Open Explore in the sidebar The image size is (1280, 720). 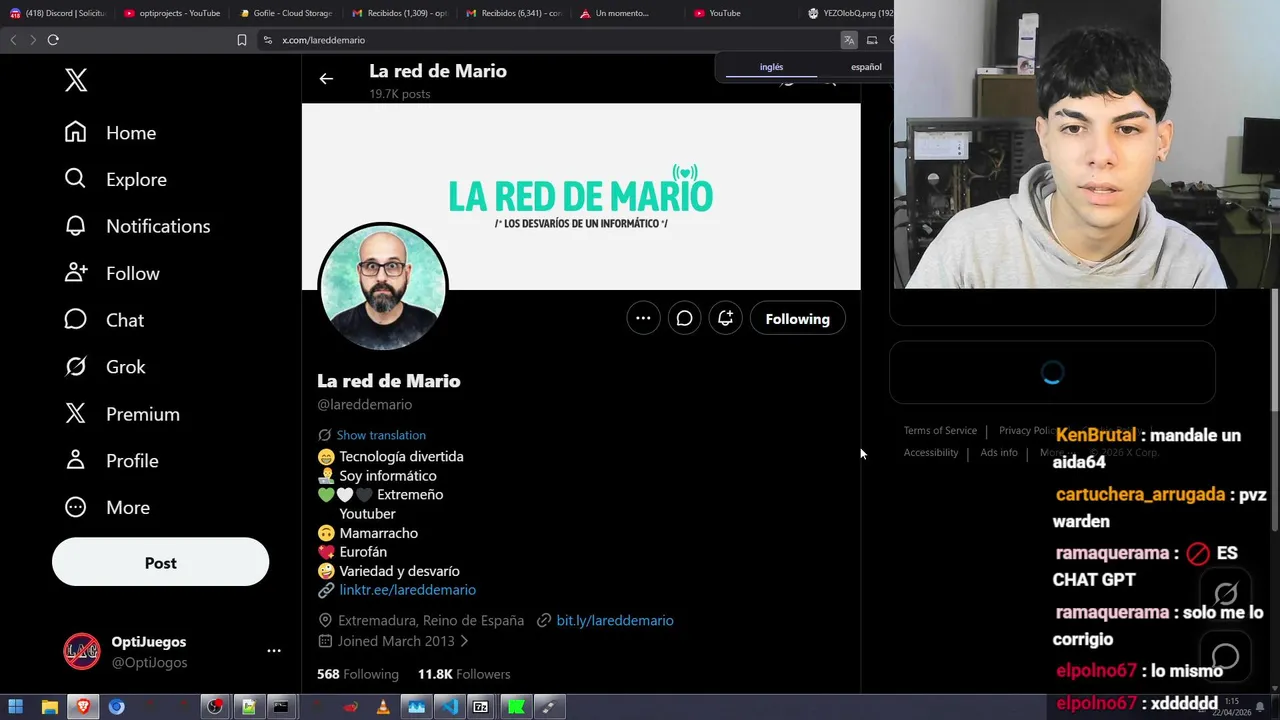pyautogui.click(x=115, y=180)
